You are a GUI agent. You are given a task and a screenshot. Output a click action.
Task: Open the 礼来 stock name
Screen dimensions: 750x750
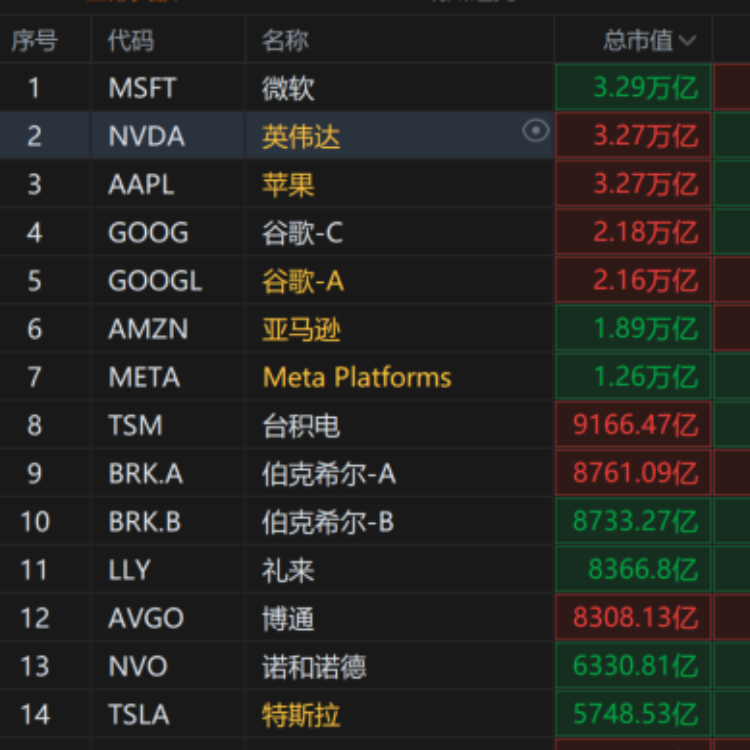pos(288,570)
